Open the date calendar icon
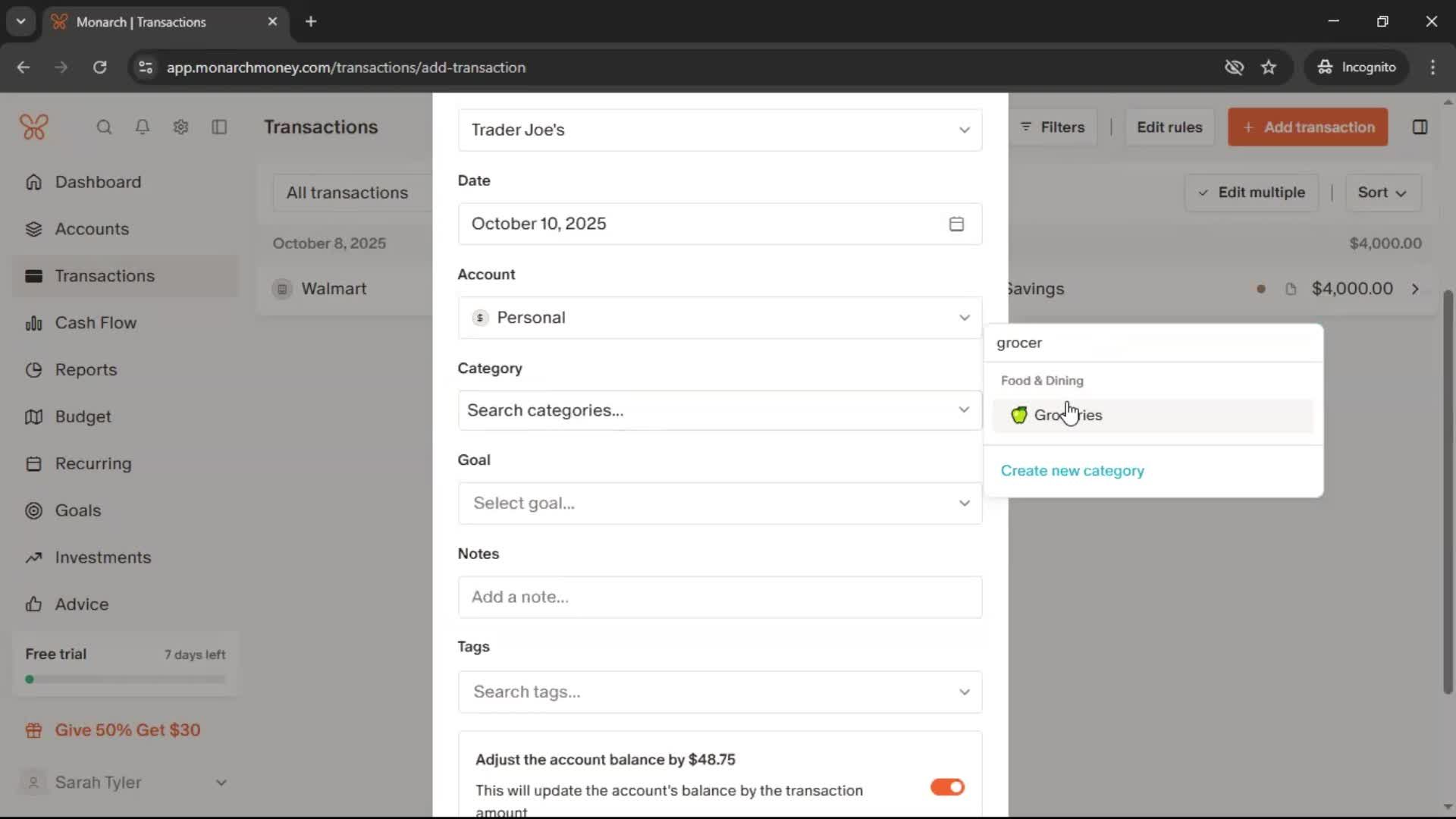This screenshot has width=1456, height=819. coord(956,224)
